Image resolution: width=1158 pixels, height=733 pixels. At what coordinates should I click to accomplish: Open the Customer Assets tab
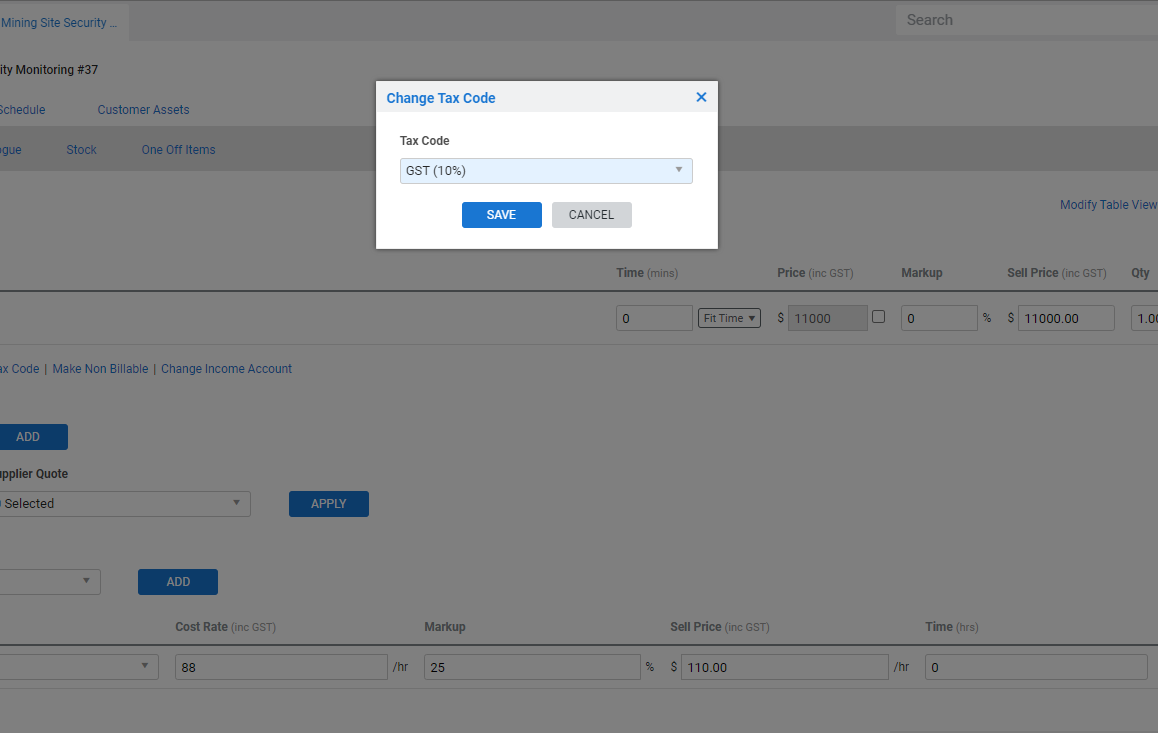143,110
